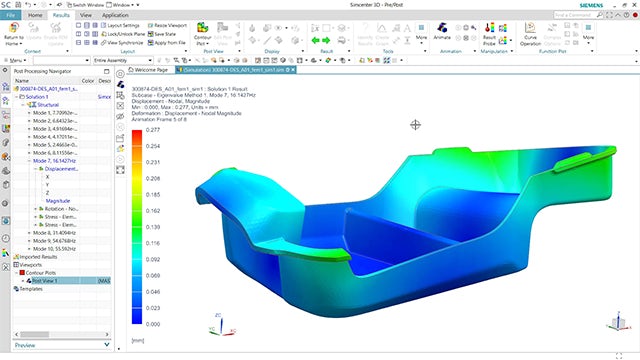This screenshot has height=360, width=640.
Task: Select Magnitude under Displacement
Action: click(58, 201)
